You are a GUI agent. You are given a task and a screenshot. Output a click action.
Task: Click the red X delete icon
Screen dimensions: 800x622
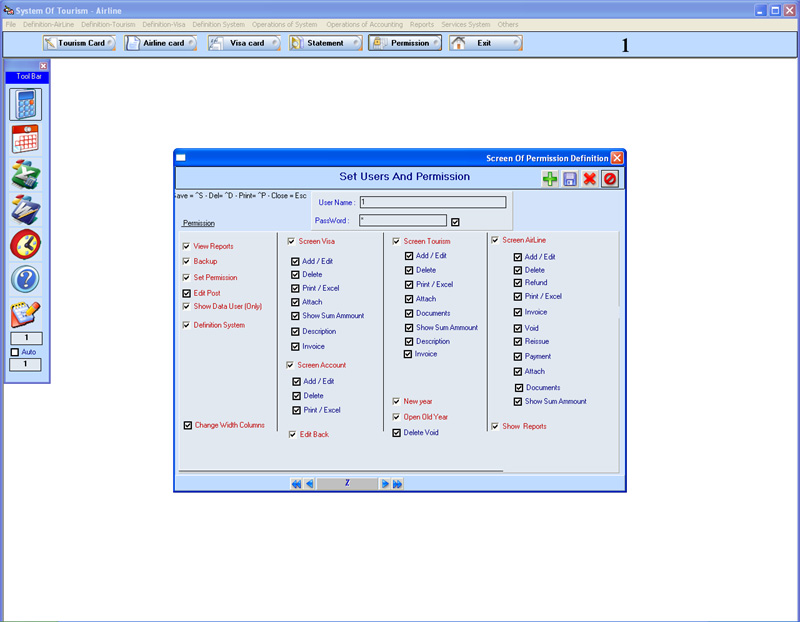click(x=590, y=178)
